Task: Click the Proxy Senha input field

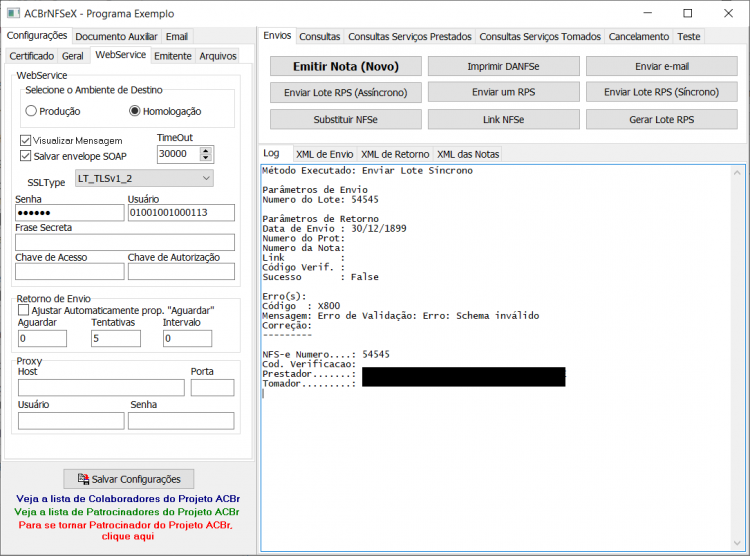Action: pos(181,421)
